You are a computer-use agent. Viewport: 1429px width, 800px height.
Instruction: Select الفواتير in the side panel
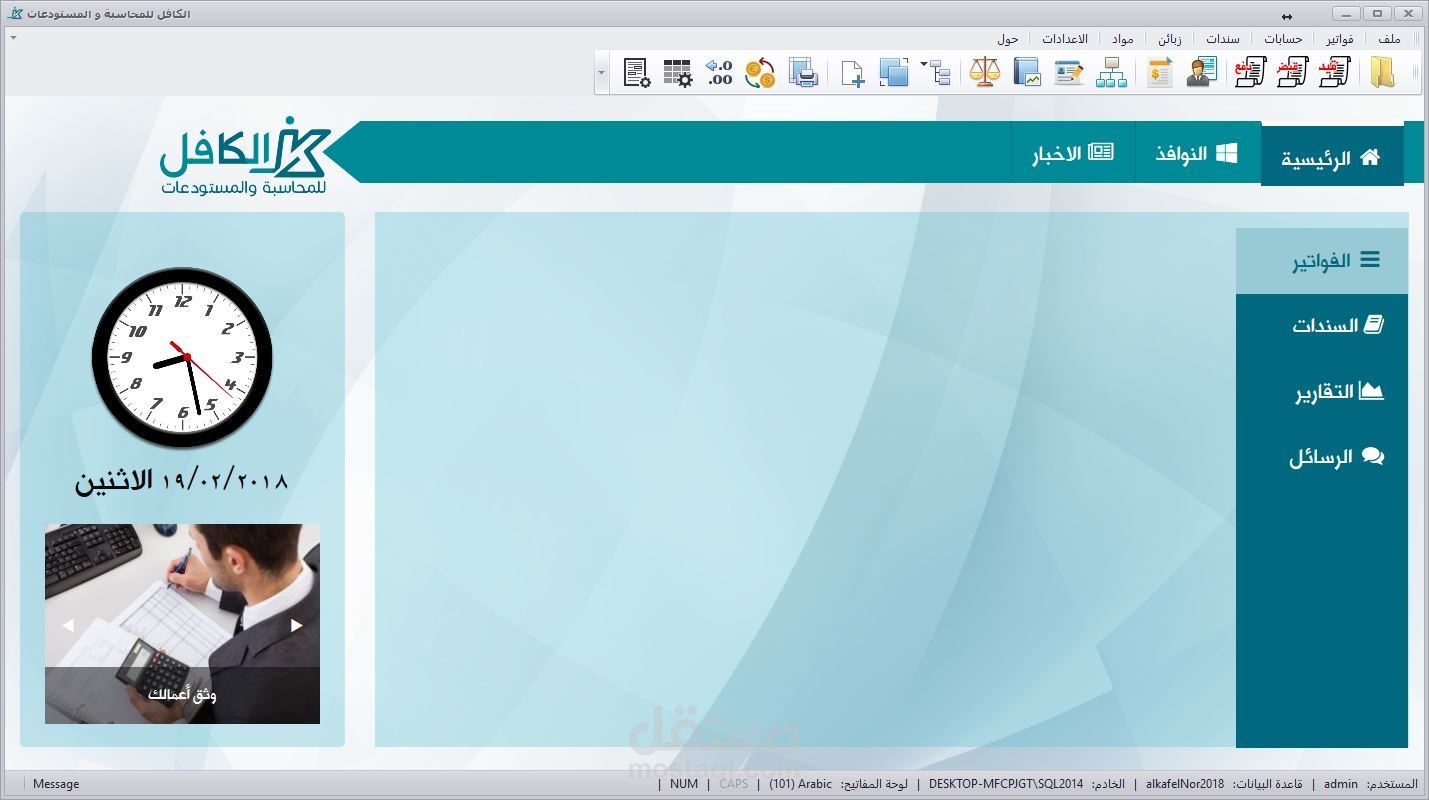[x=1321, y=260]
